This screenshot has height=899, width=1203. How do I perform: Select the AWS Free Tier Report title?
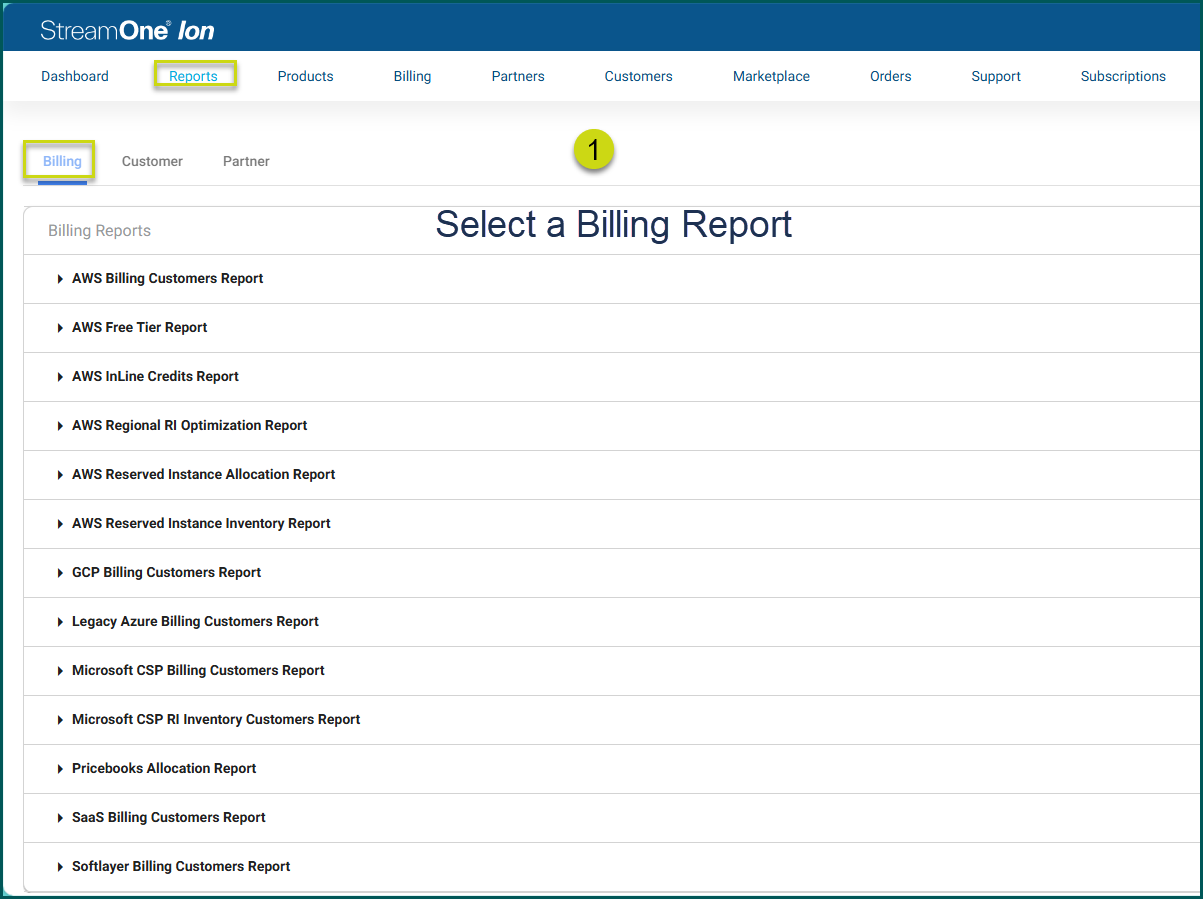click(x=139, y=327)
